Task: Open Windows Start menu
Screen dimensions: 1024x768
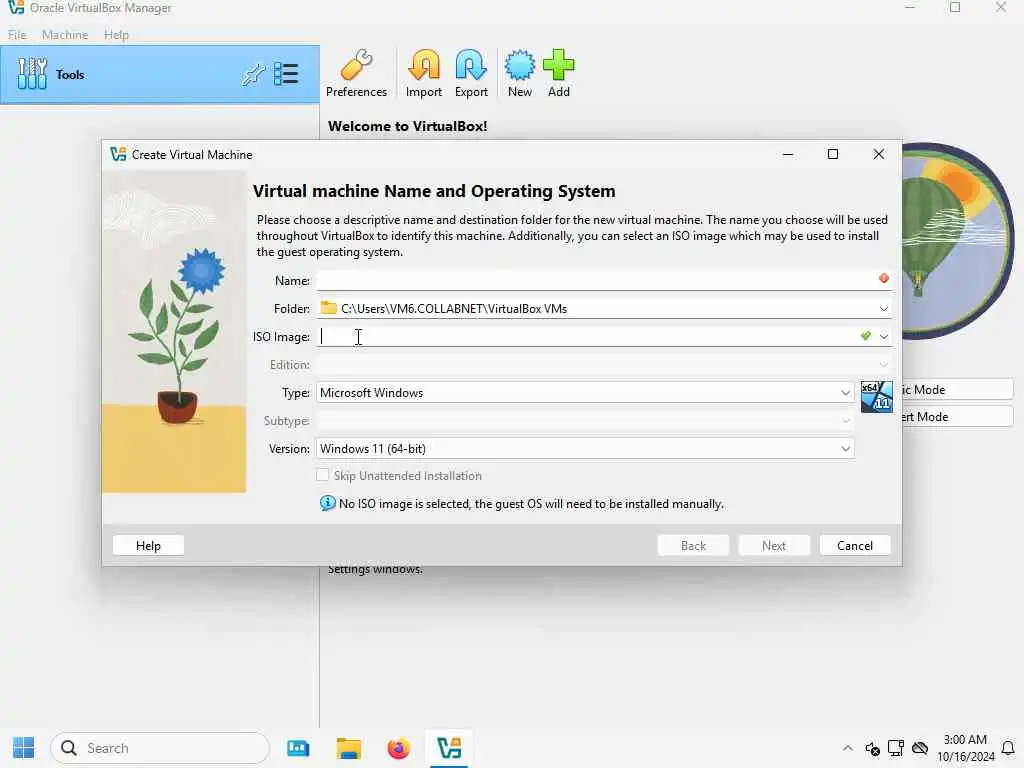Action: pos(24,748)
